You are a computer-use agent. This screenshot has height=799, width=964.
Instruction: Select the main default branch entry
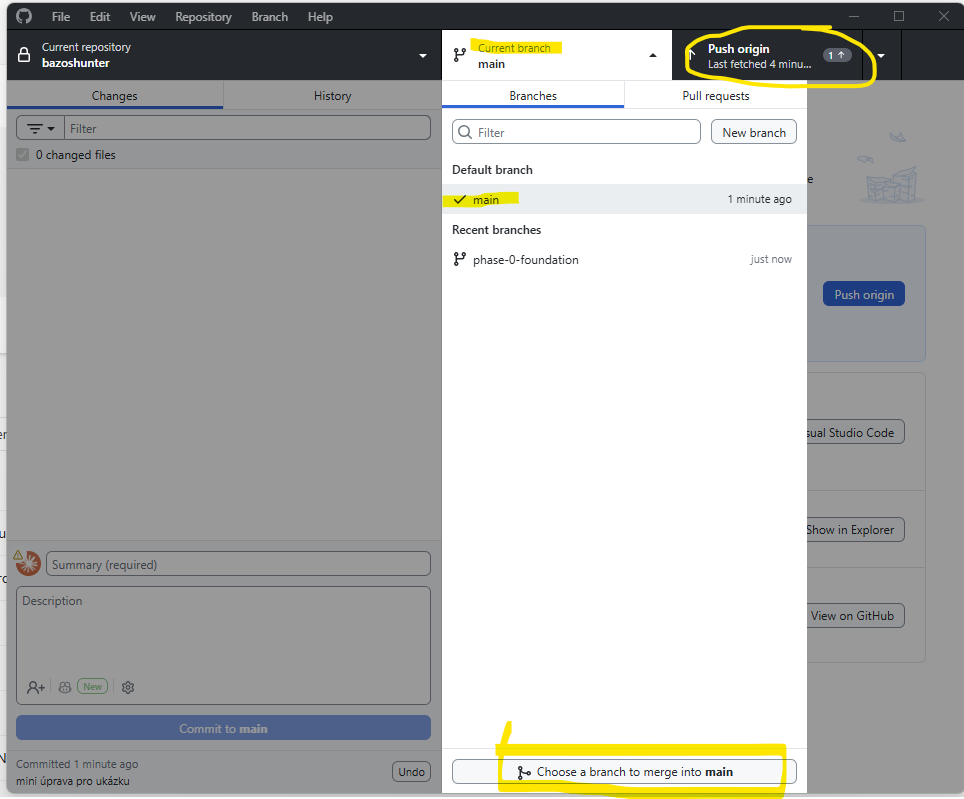(624, 199)
